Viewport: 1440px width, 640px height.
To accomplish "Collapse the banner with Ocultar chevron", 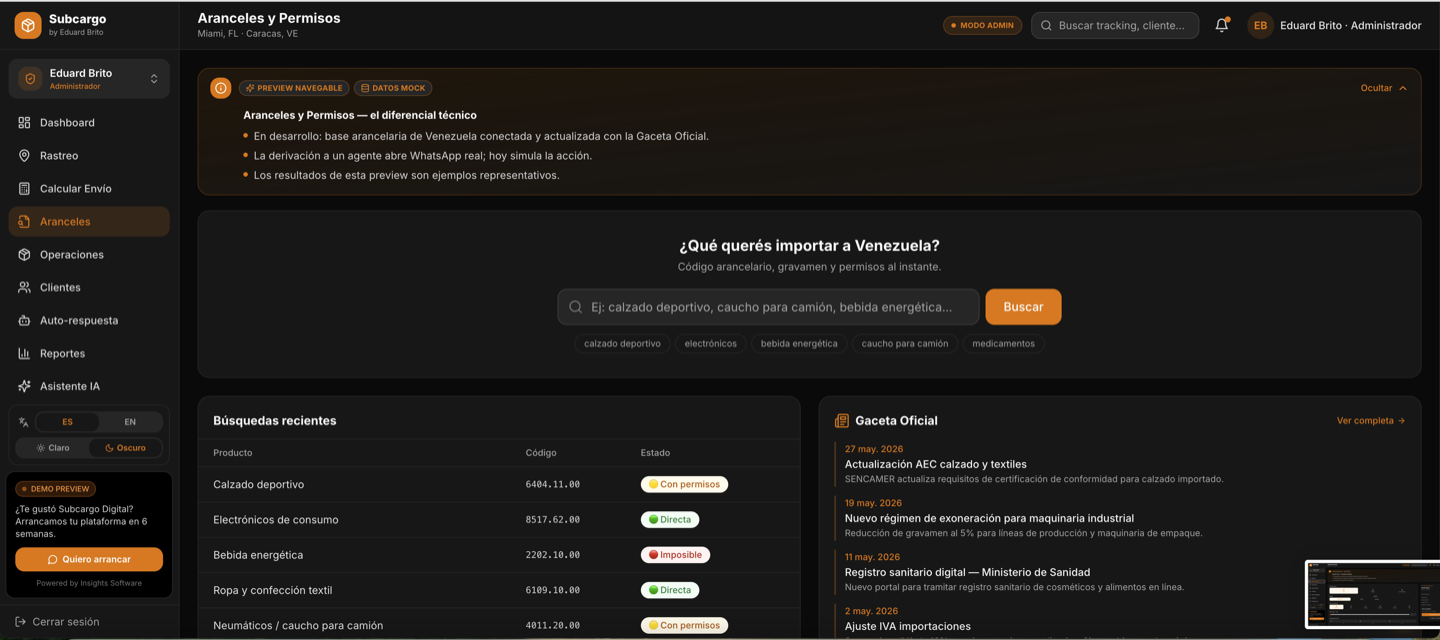I will point(1384,88).
